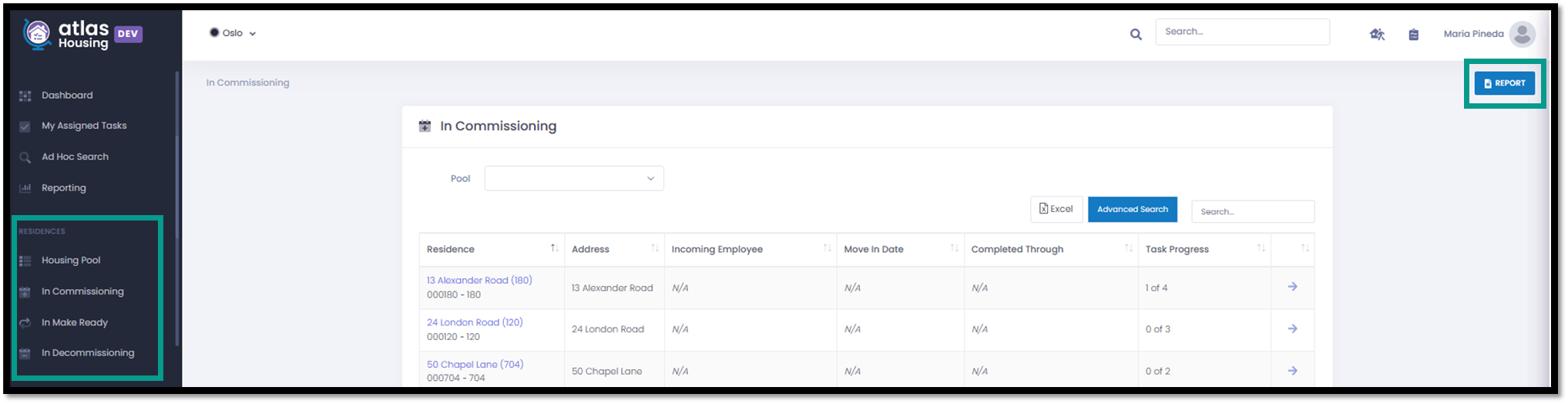1568x404 pixels.
Task: Open Dashboard in the sidebar
Action: coord(67,95)
